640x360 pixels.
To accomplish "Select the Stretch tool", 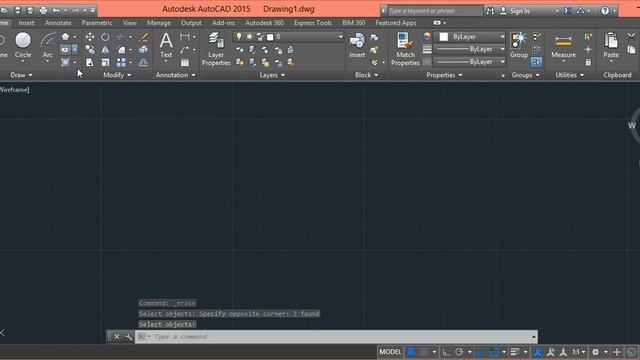I will [90, 62].
